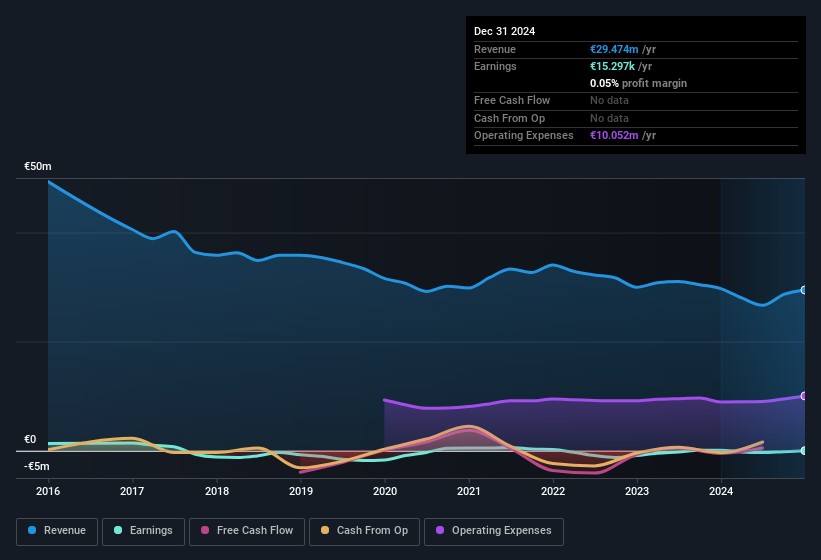Click the 0.05% profit margin text

[638, 83]
